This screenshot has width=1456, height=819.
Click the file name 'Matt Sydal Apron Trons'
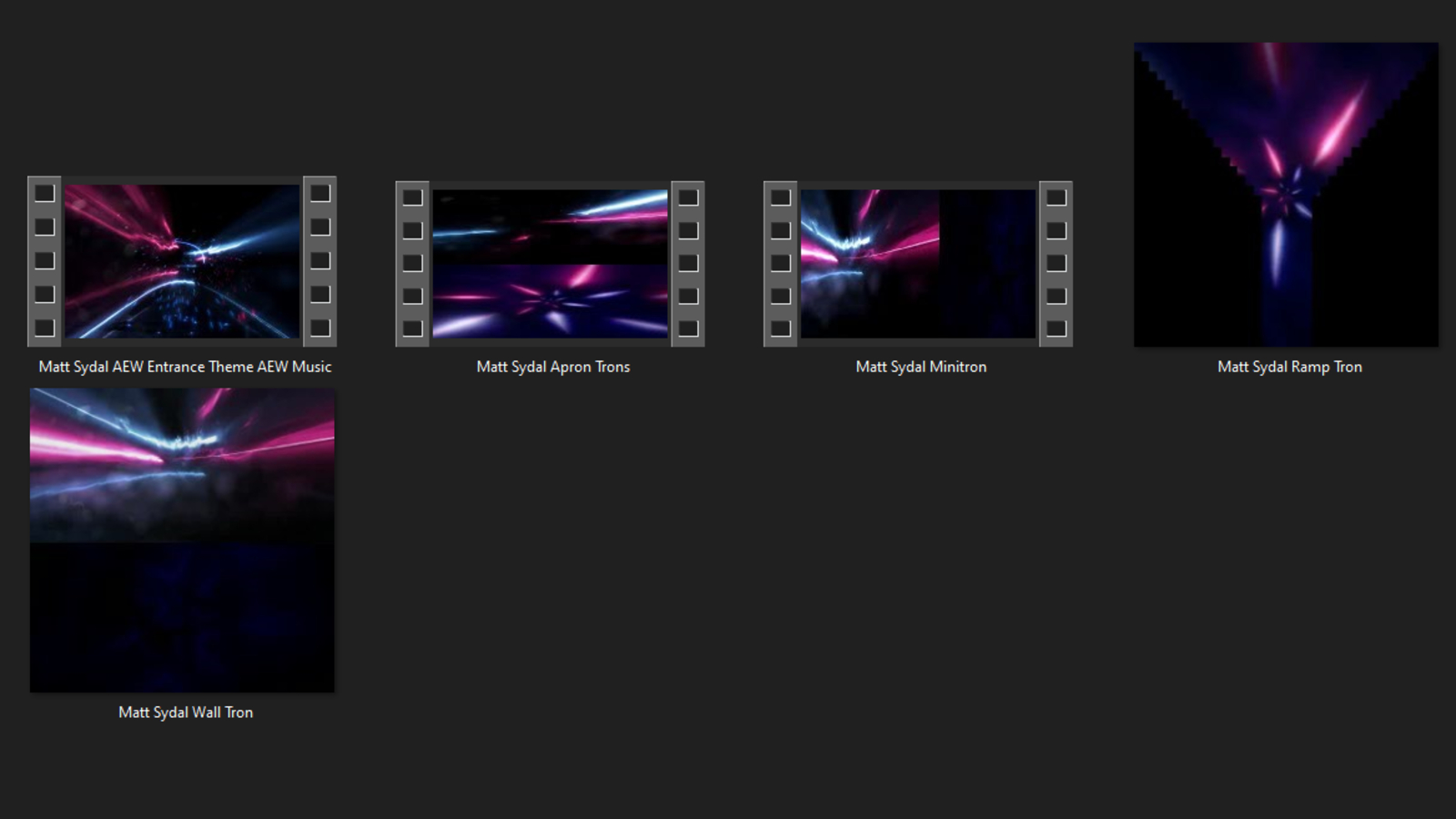coord(553,367)
